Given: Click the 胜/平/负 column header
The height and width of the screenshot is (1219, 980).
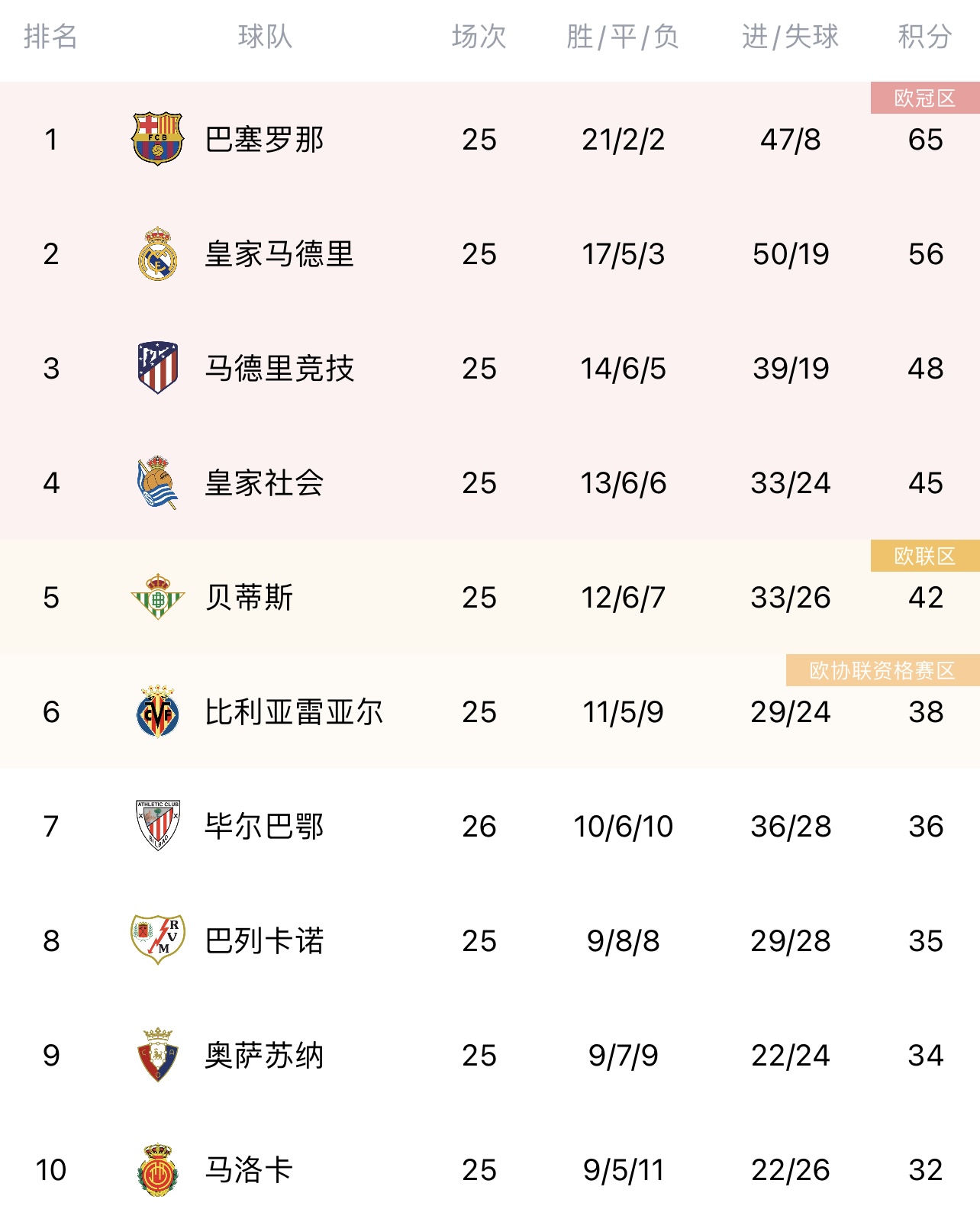Looking at the screenshot, I should (623, 37).
